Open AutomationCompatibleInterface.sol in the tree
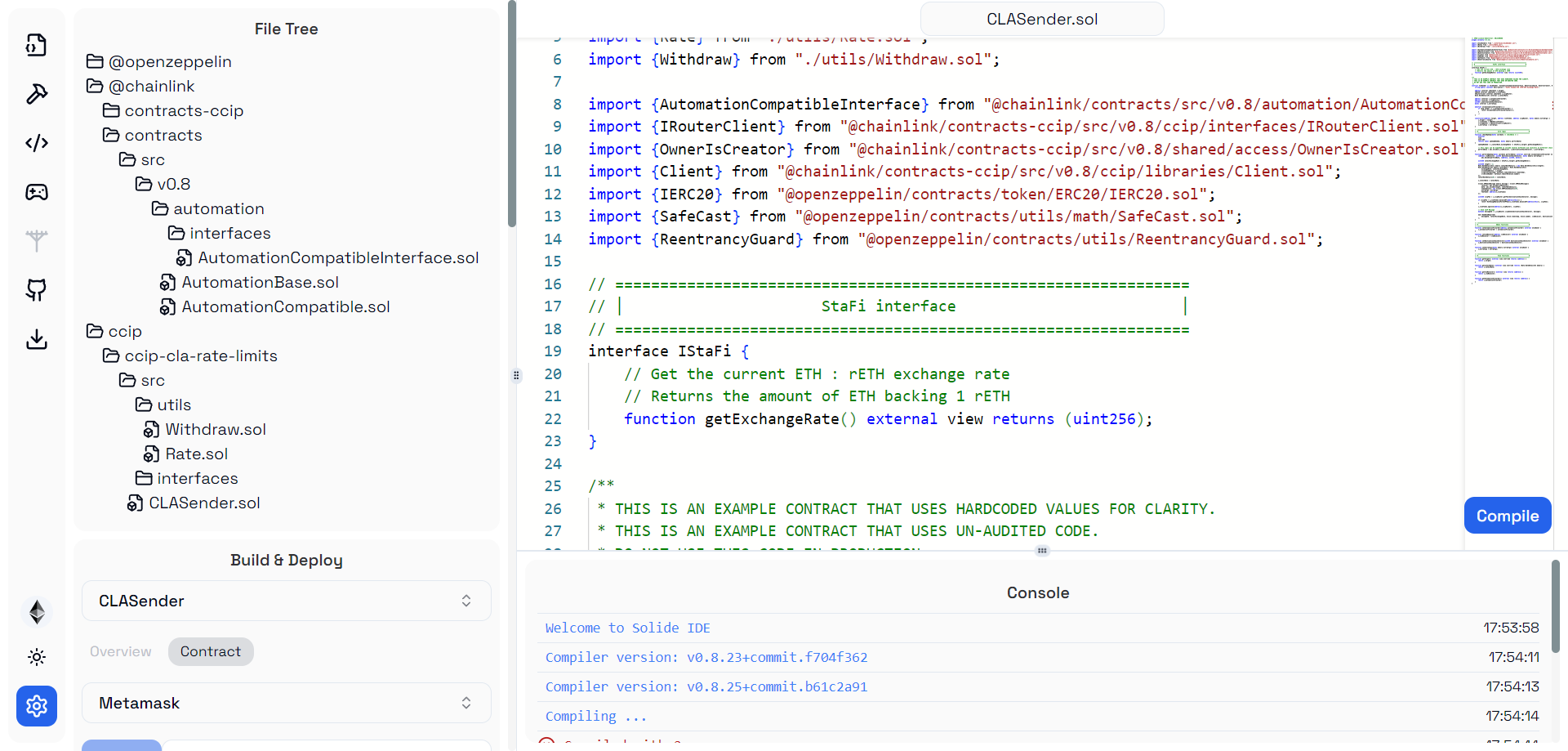The height and width of the screenshot is (751, 1568). [x=338, y=257]
